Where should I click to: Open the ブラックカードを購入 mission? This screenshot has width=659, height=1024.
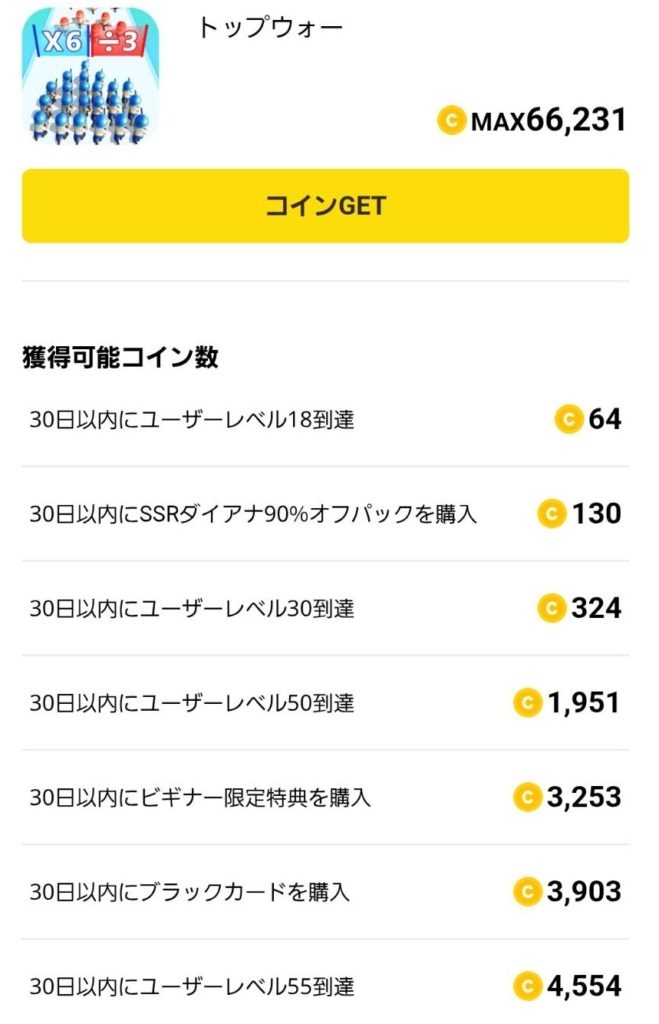pyautogui.click(x=190, y=892)
